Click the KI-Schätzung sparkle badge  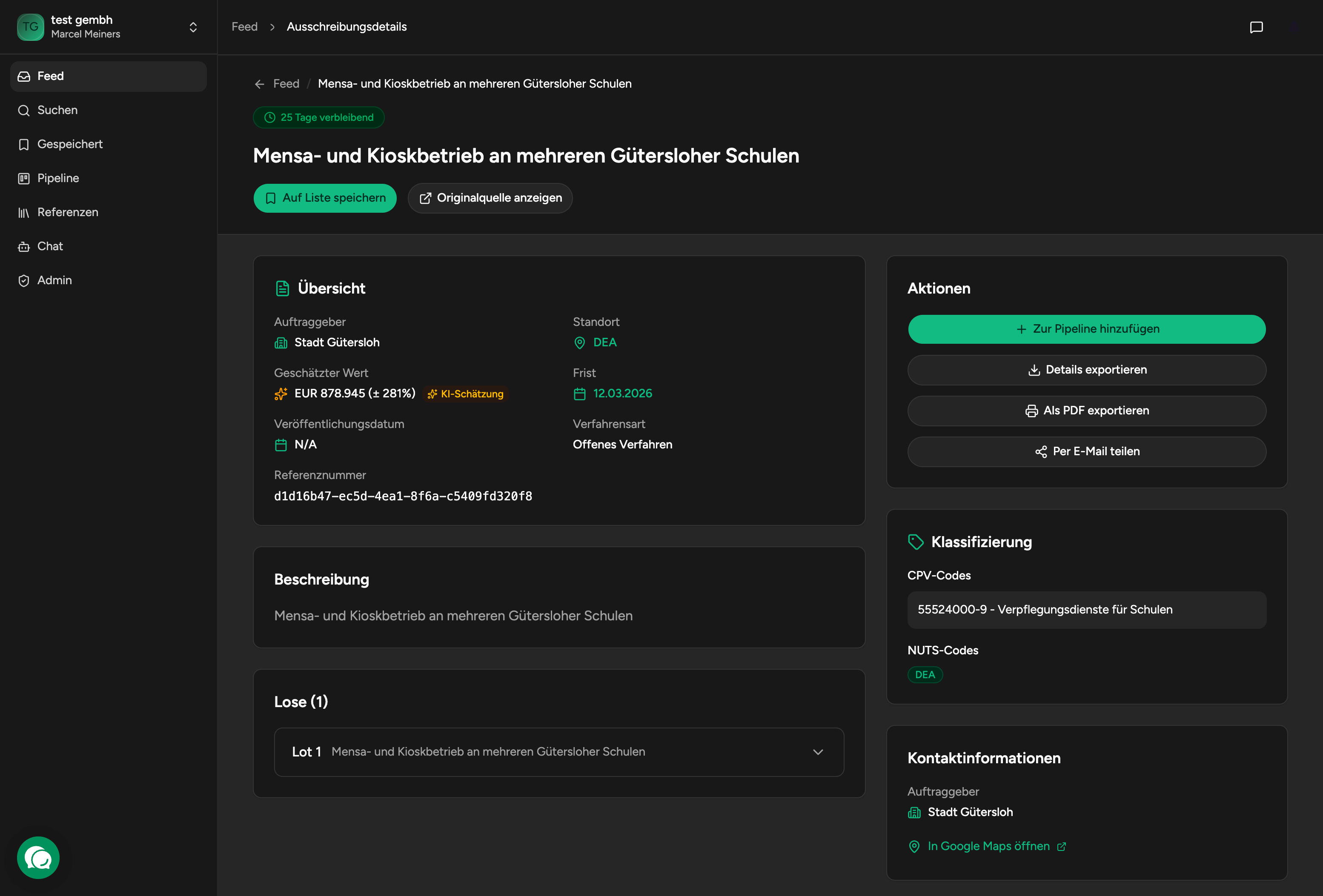click(x=466, y=394)
